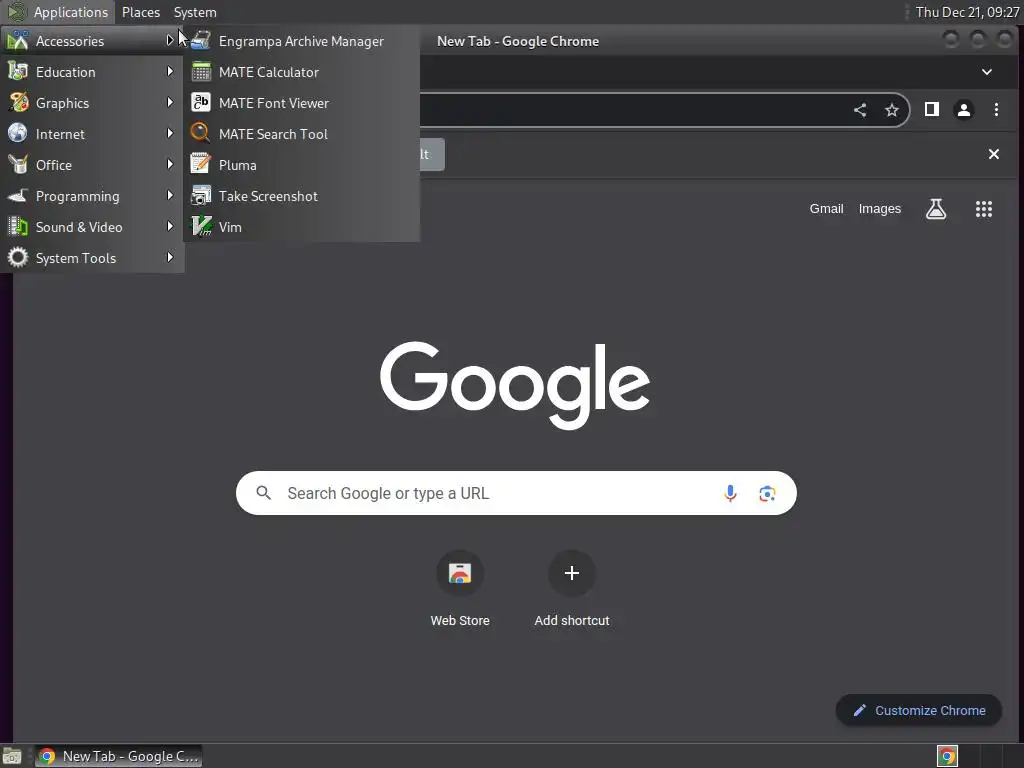Screen dimensions: 1024x768
Task: Open Web Store shortcut icon
Action: click(460, 573)
